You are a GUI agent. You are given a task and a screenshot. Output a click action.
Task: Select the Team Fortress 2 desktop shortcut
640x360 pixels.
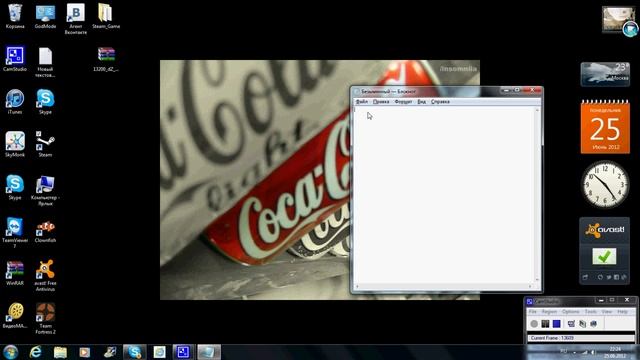[45, 319]
